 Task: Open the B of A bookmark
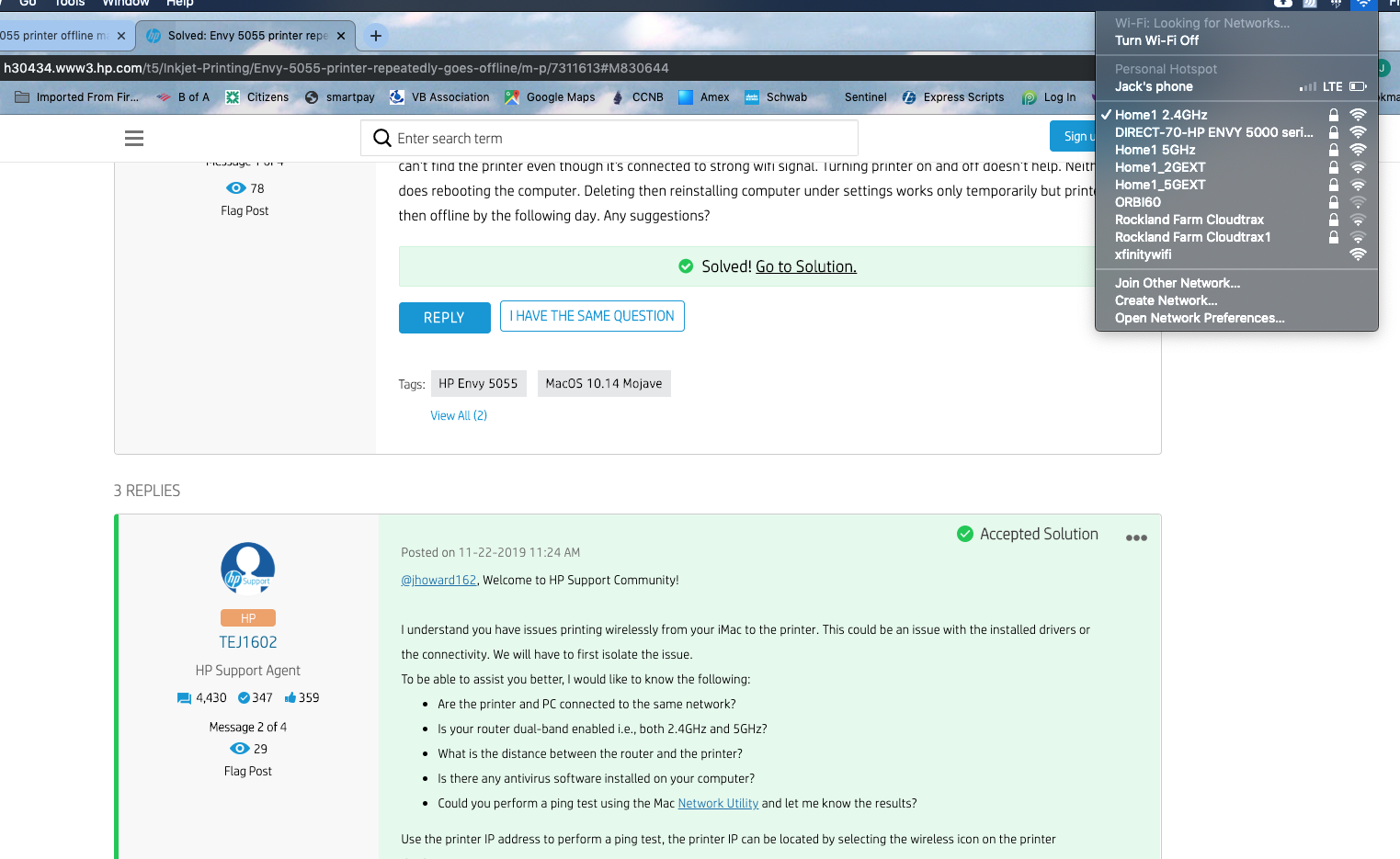tap(183, 97)
